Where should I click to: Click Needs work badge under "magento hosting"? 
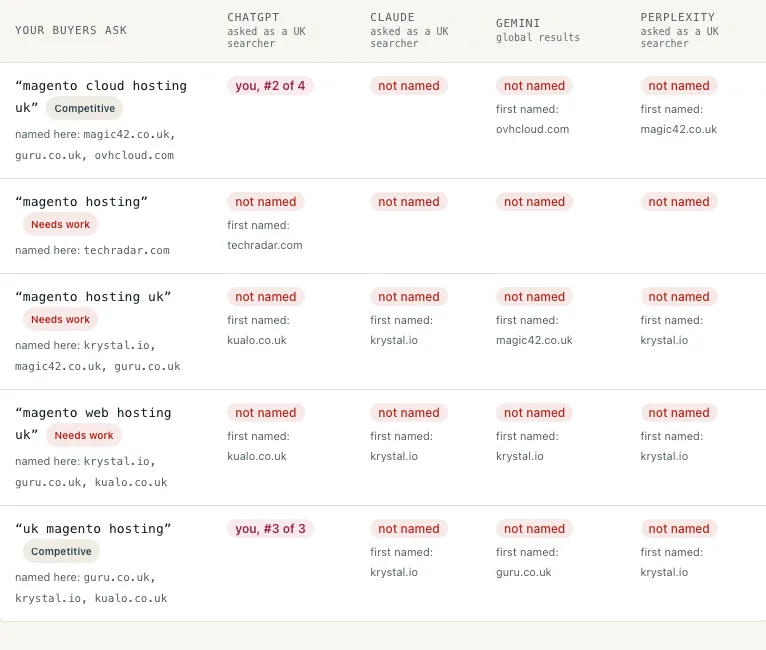tap(61, 225)
